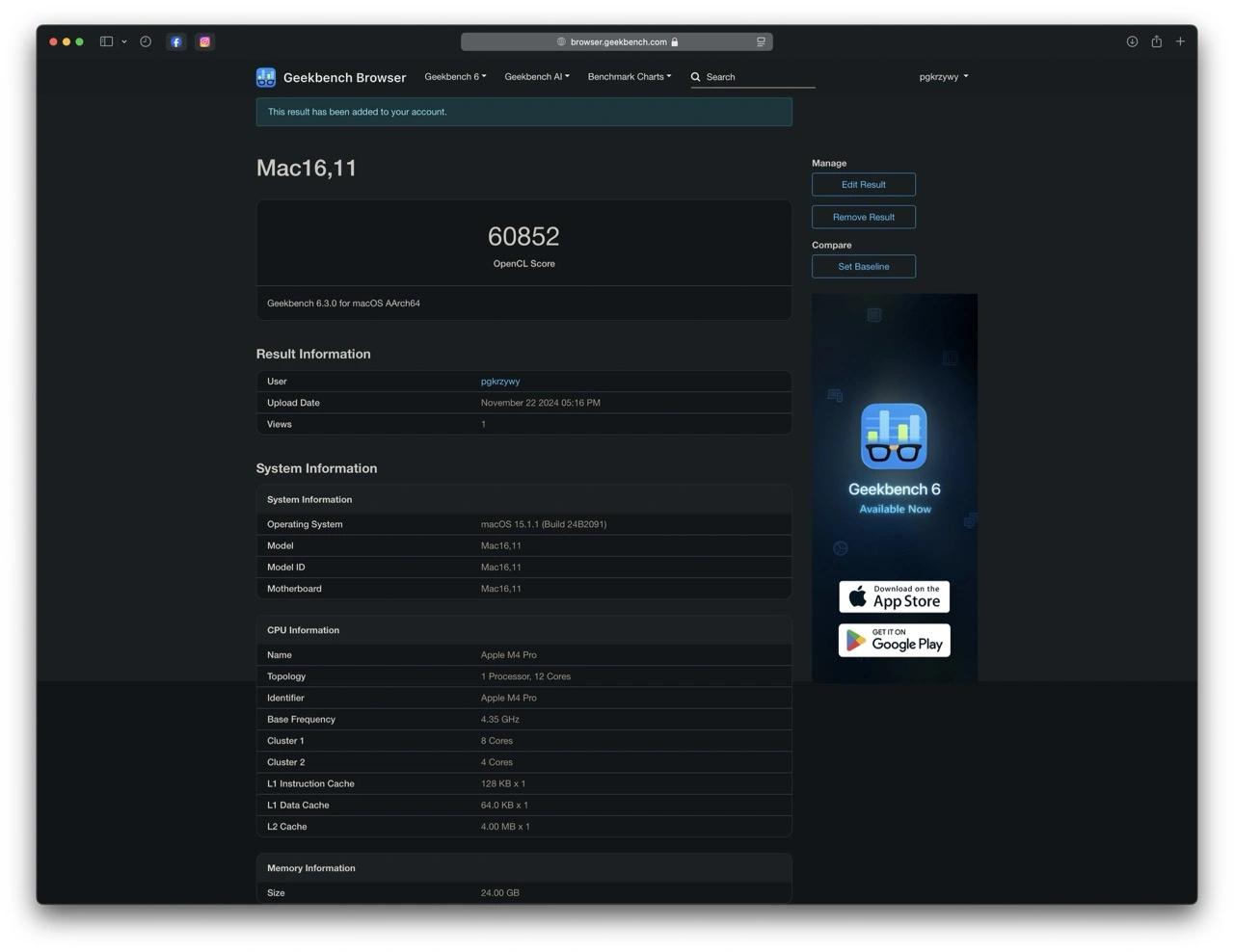Click the Cluster 1 '8 Cores' value

(x=496, y=741)
